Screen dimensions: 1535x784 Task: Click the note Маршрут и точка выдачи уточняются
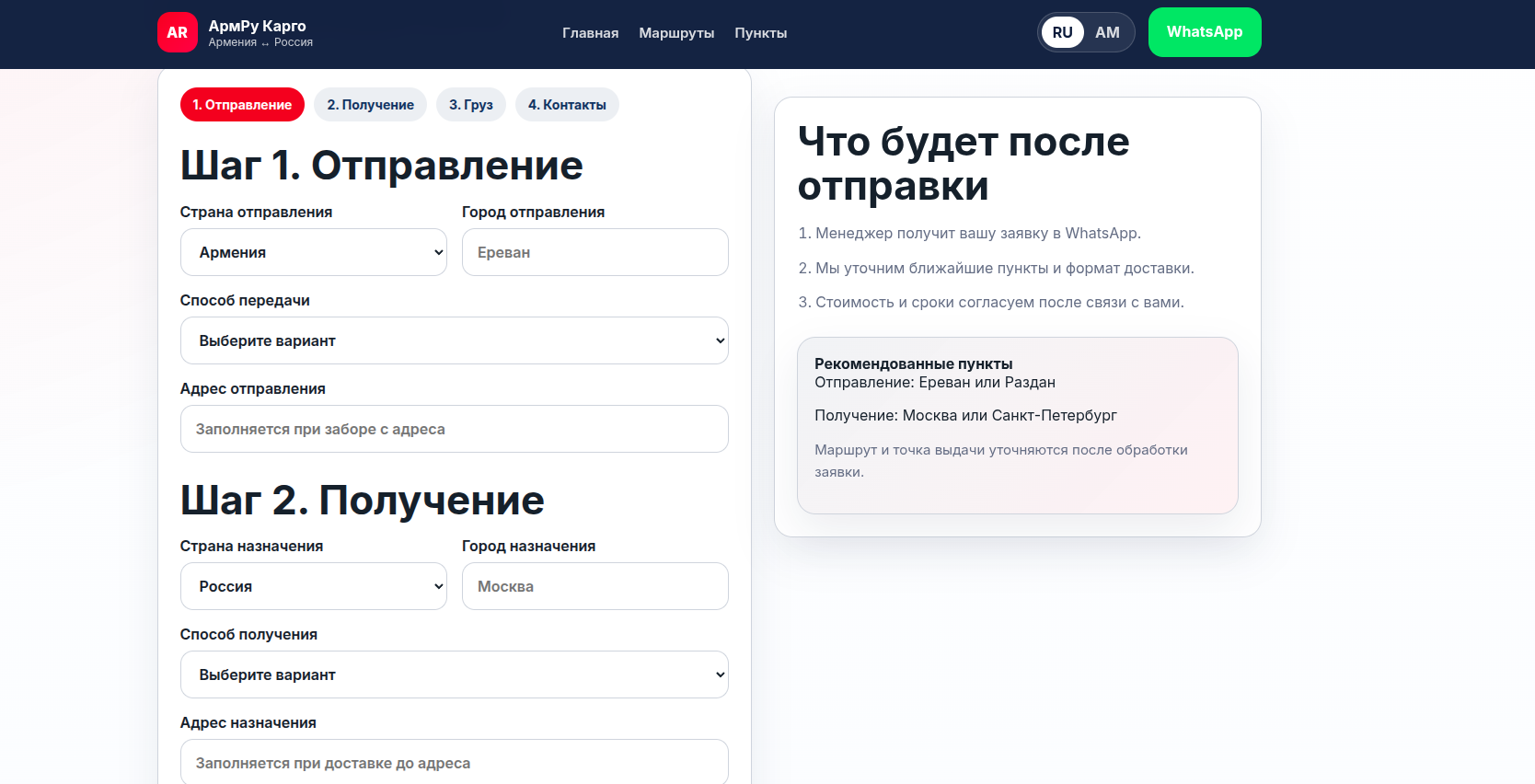[x=1001, y=461]
